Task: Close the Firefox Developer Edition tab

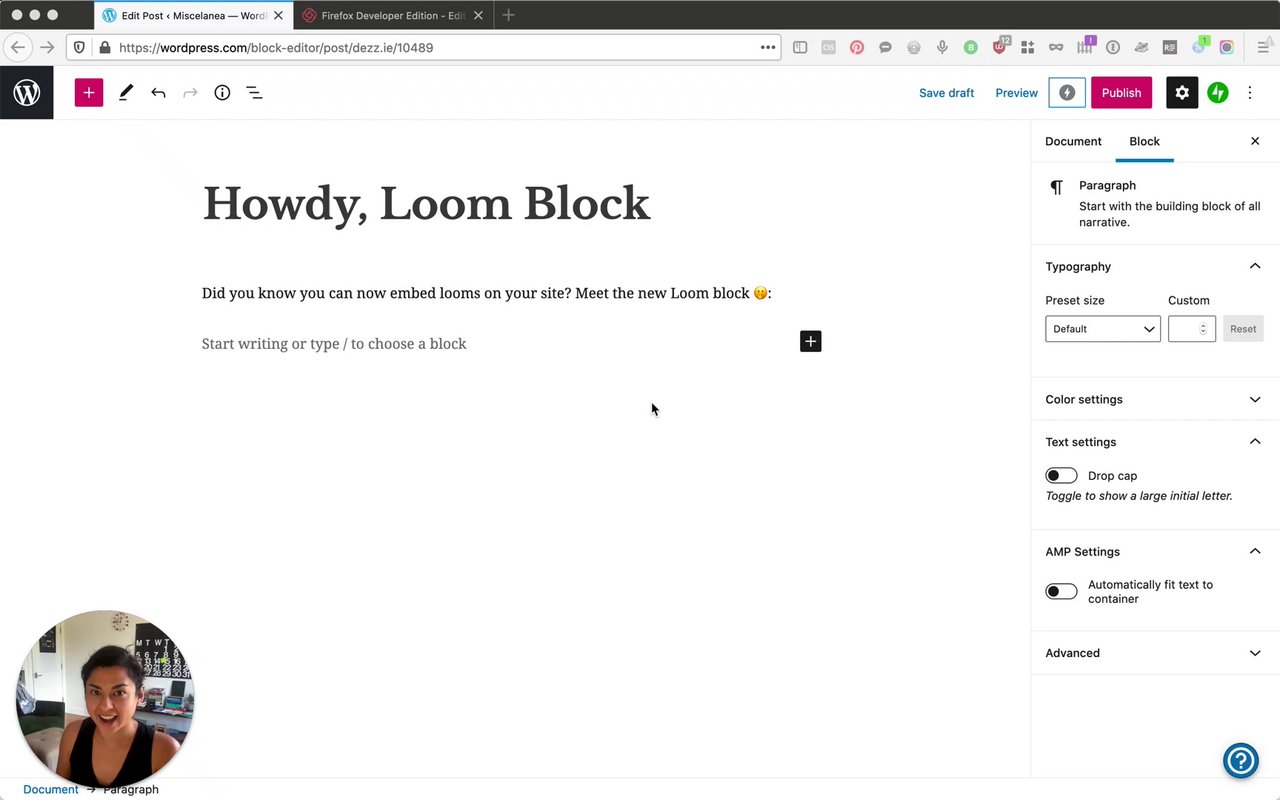Action: [478, 16]
